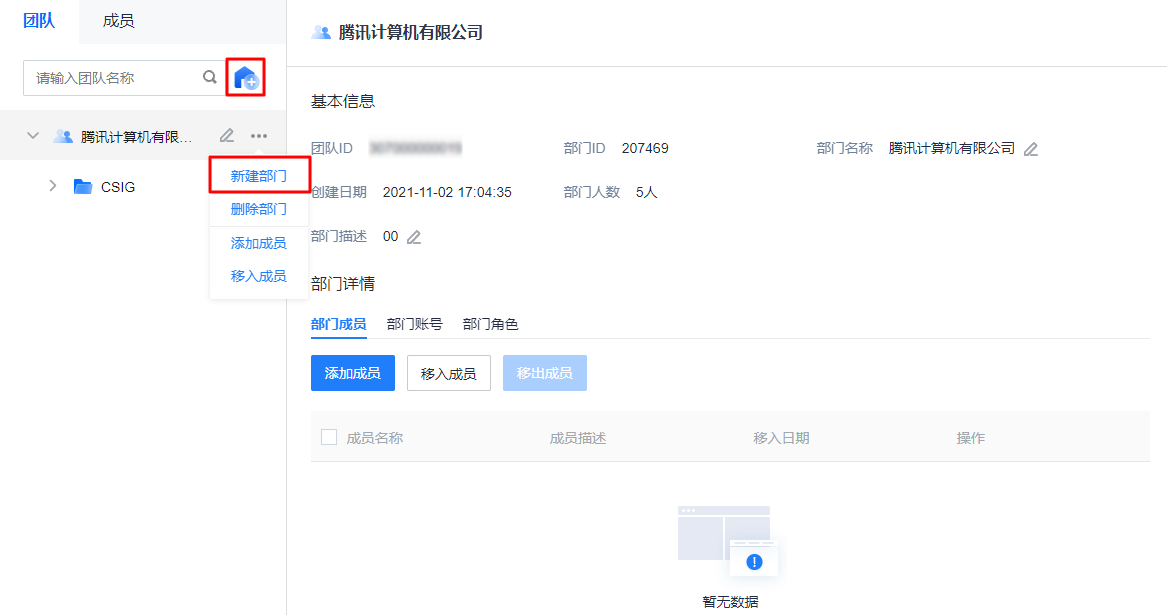Viewport: 1167px width, 615px height.
Task: Click the 基本信息 section heading
Action: [343, 101]
